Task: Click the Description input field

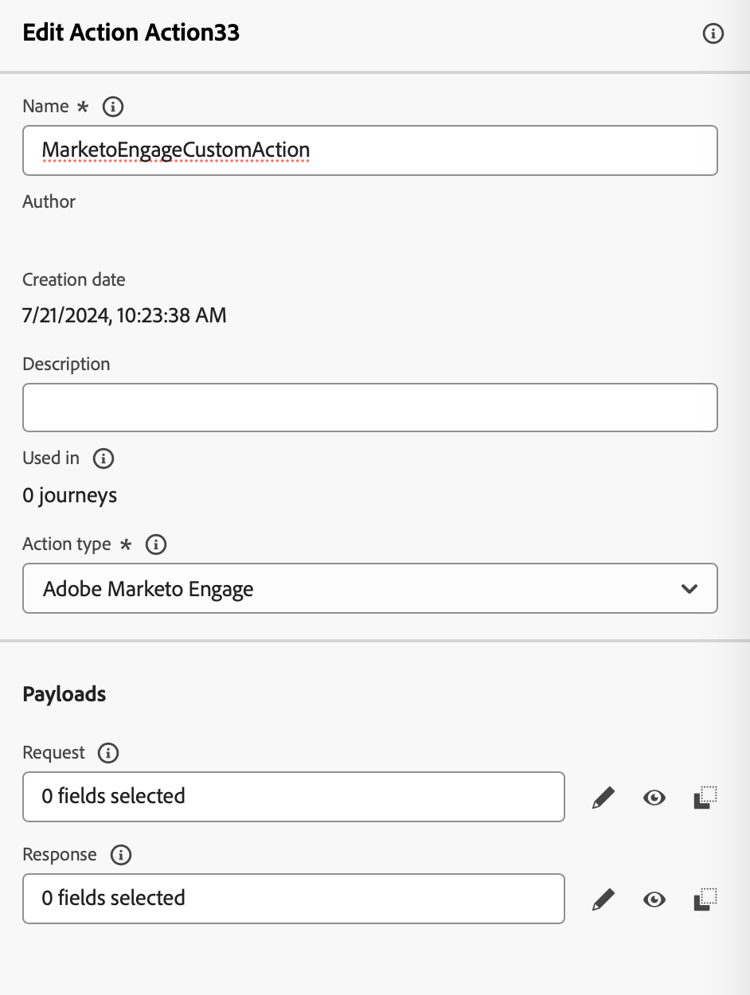Action: pos(370,407)
